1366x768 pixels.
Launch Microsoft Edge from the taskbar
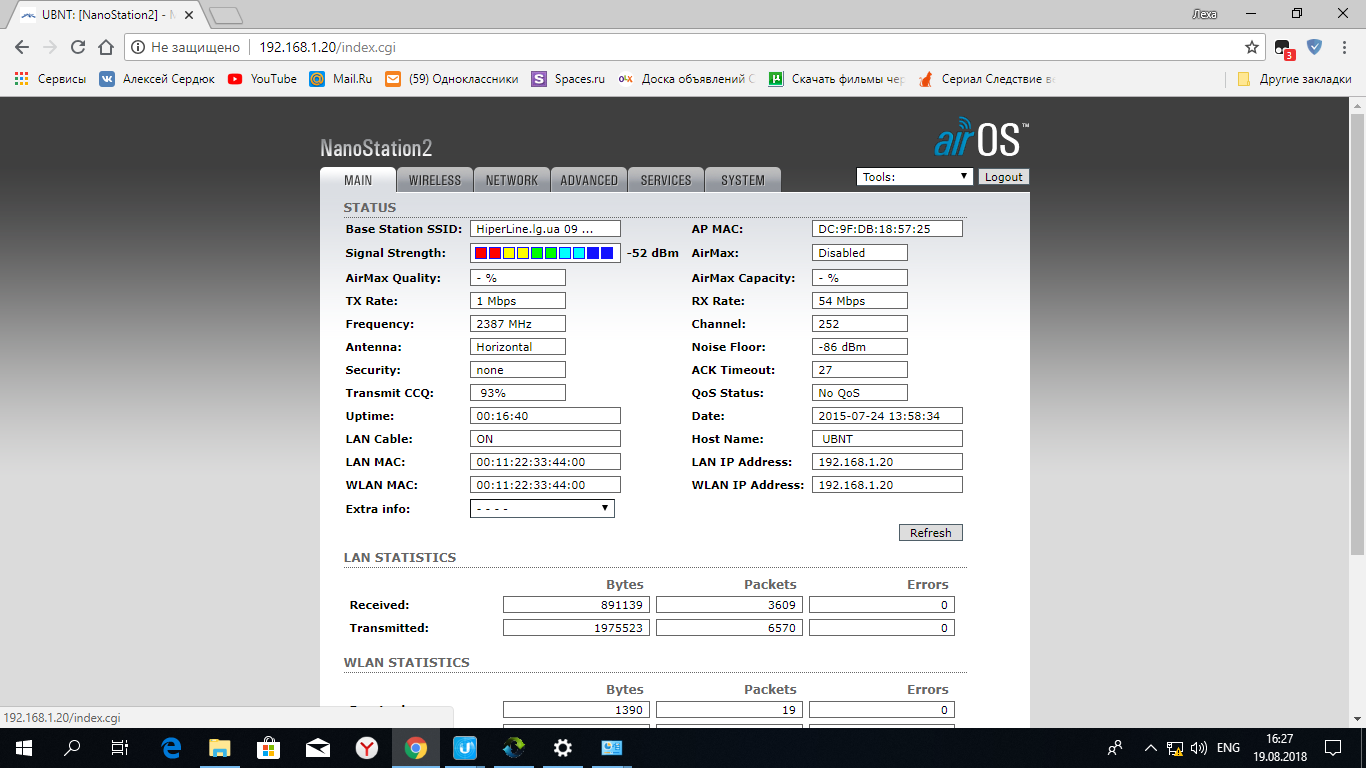(x=171, y=747)
